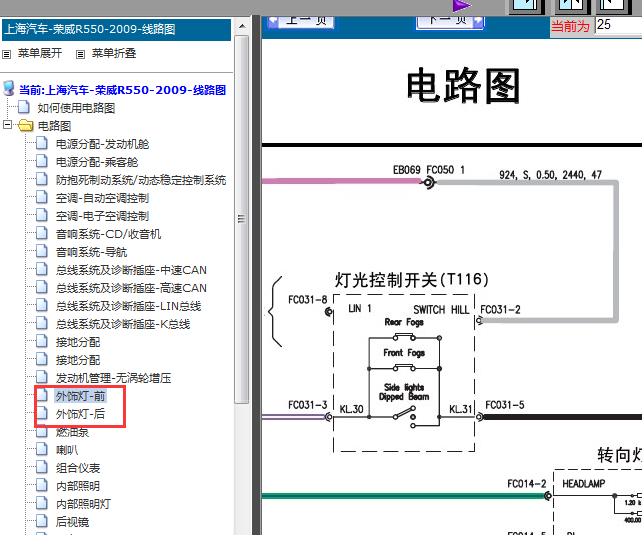Click the wire label 924, S, 0.50, 2440, 47

550,175
